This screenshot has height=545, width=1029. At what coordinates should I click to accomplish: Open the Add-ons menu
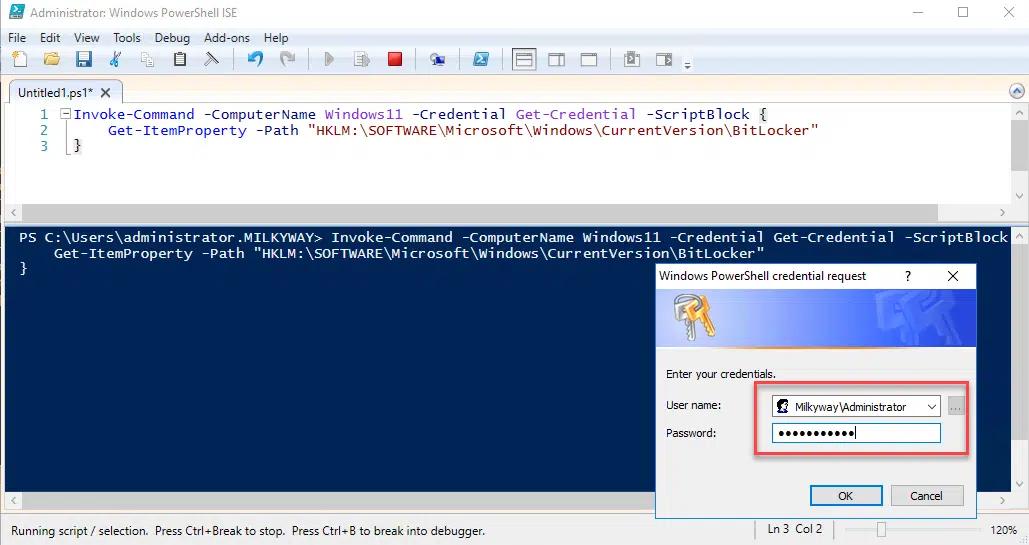227,37
